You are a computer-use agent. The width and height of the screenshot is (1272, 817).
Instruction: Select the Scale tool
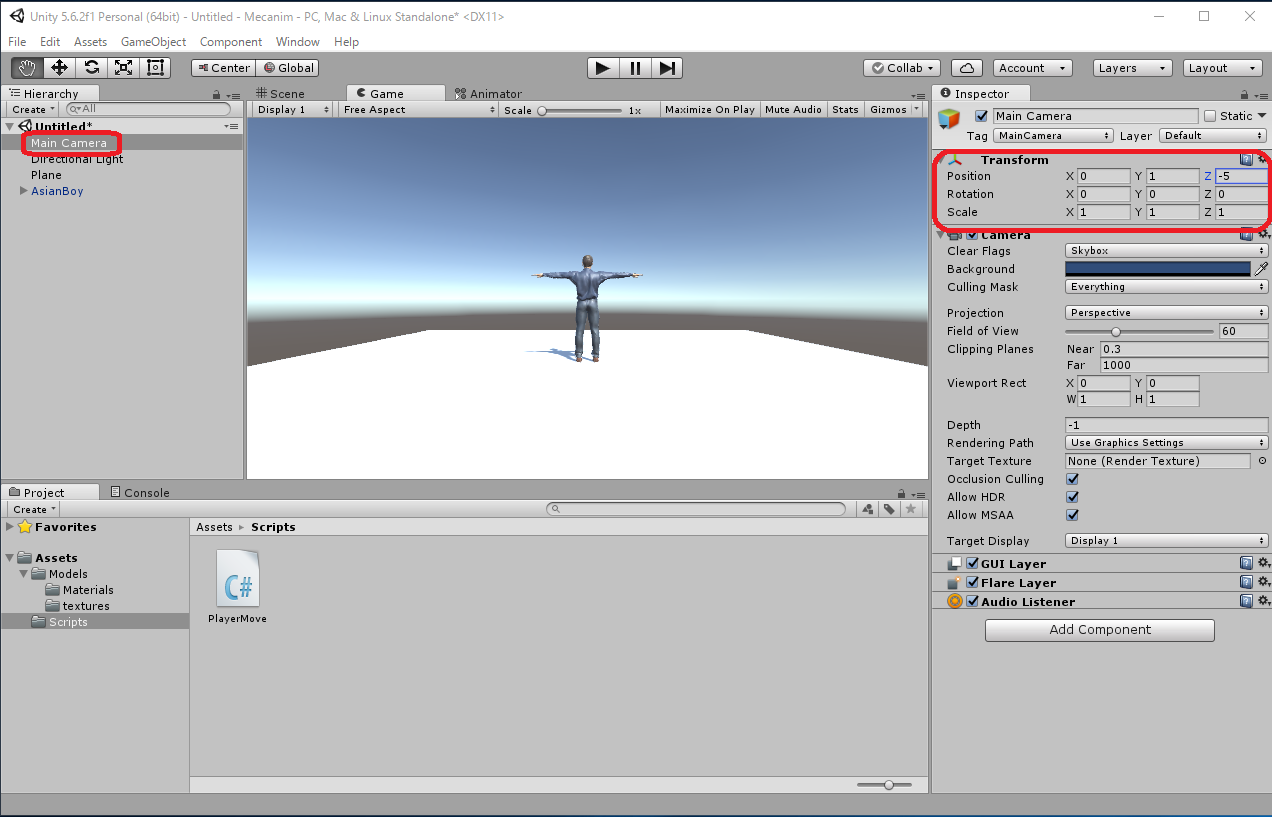coord(123,68)
